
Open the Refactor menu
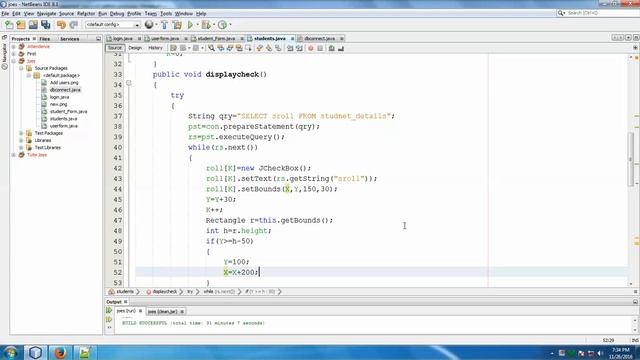point(86,13)
